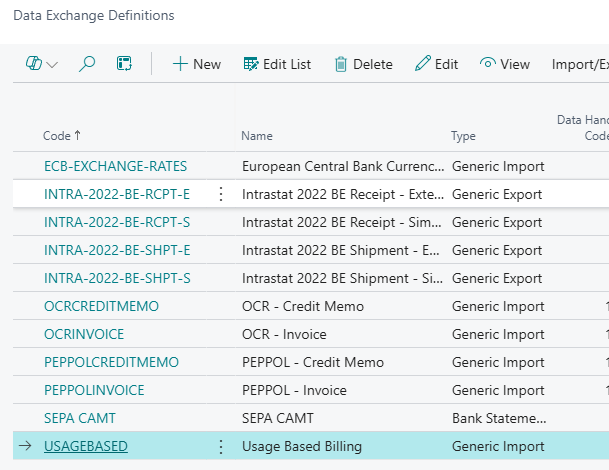Sort by the Code column header
The height and width of the screenshot is (470, 609).
point(62,136)
